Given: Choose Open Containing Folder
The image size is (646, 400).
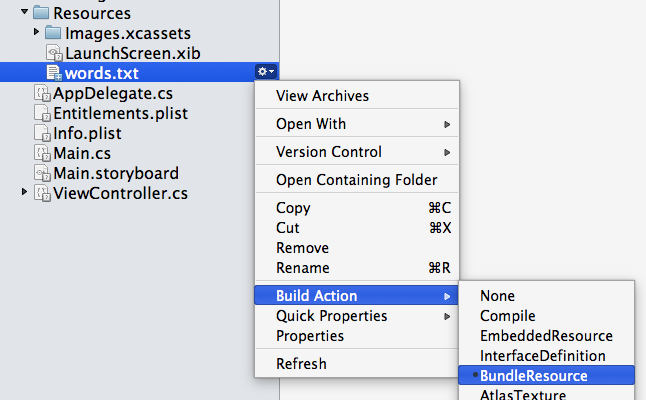Looking at the screenshot, I should [x=357, y=180].
